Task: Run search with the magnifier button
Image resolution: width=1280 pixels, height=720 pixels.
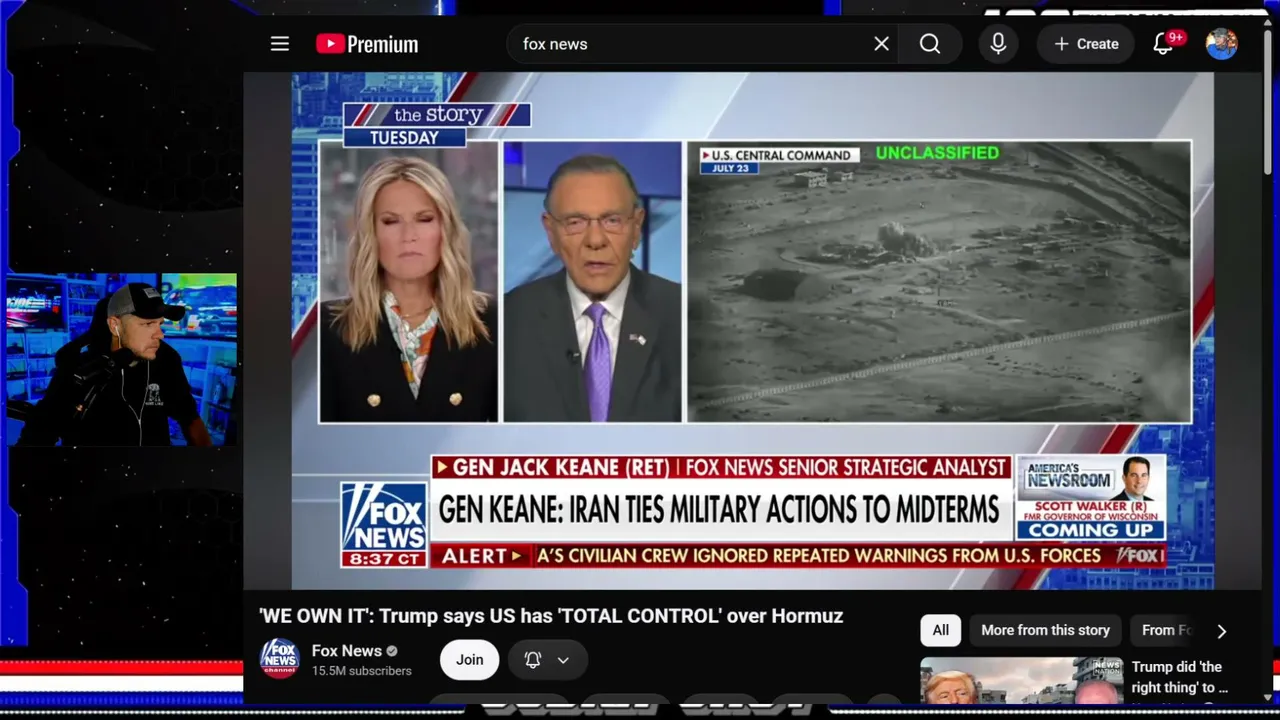Action: pos(930,44)
